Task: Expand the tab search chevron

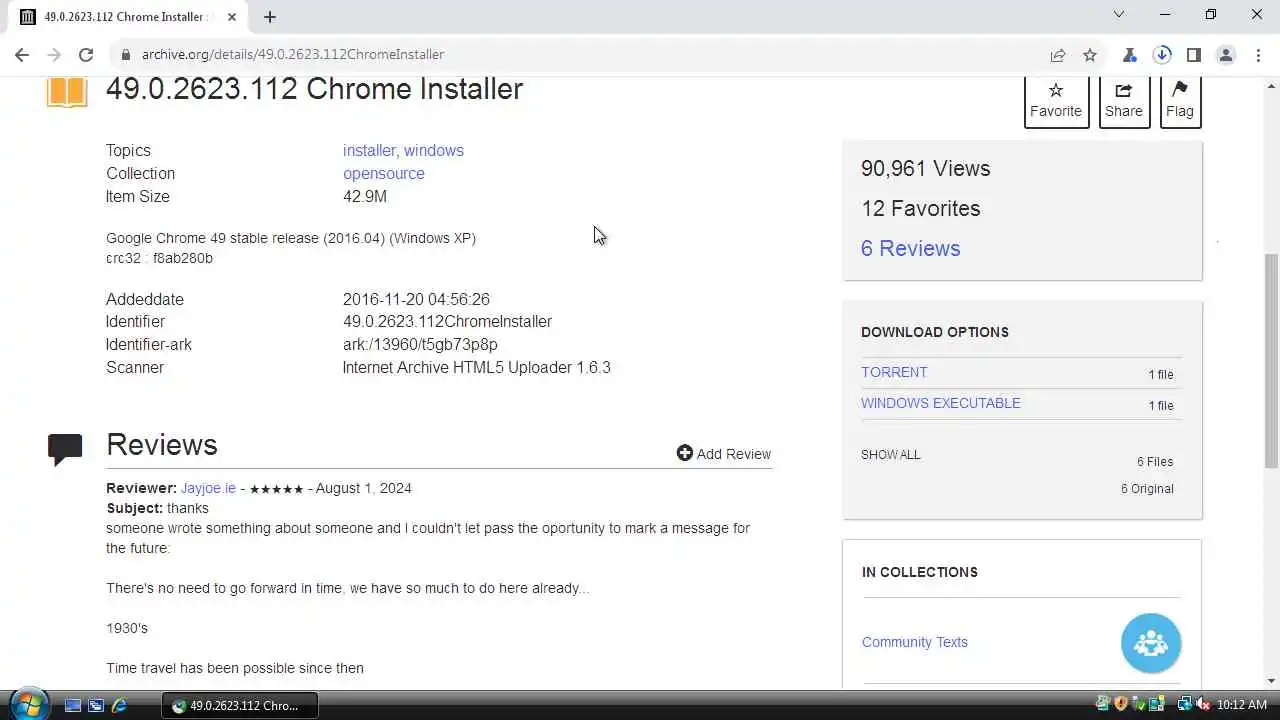Action: tap(1119, 14)
